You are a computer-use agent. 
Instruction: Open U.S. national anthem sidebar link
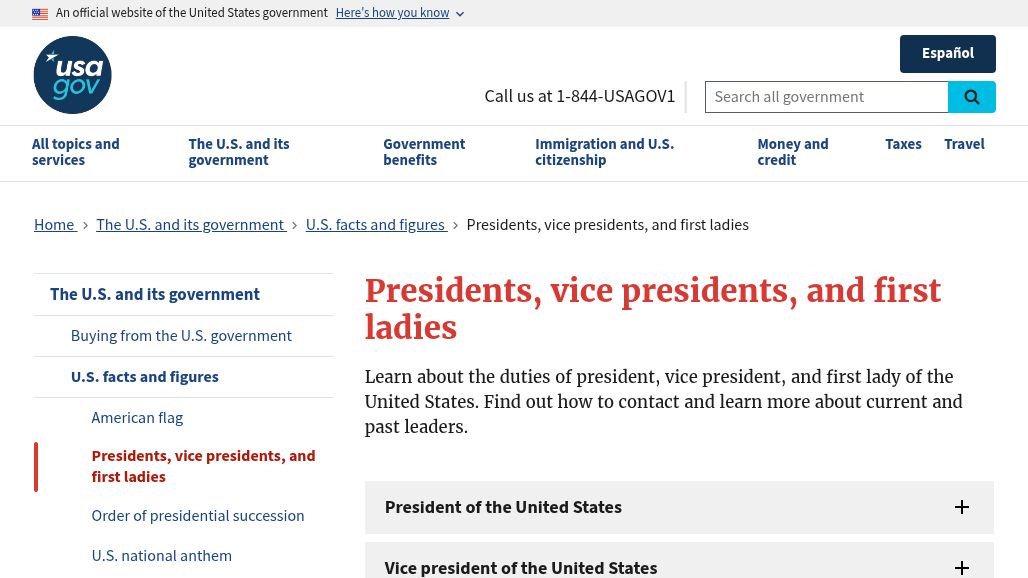click(x=161, y=556)
